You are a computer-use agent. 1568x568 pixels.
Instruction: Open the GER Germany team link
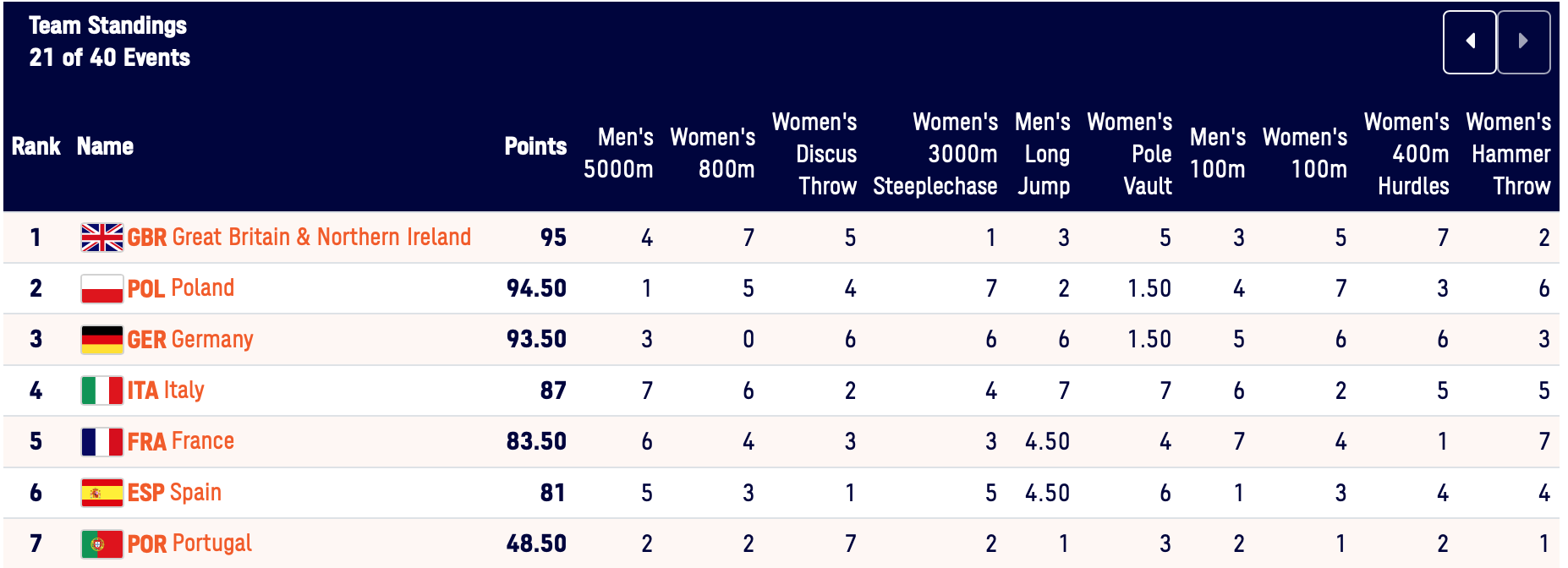[x=190, y=340]
